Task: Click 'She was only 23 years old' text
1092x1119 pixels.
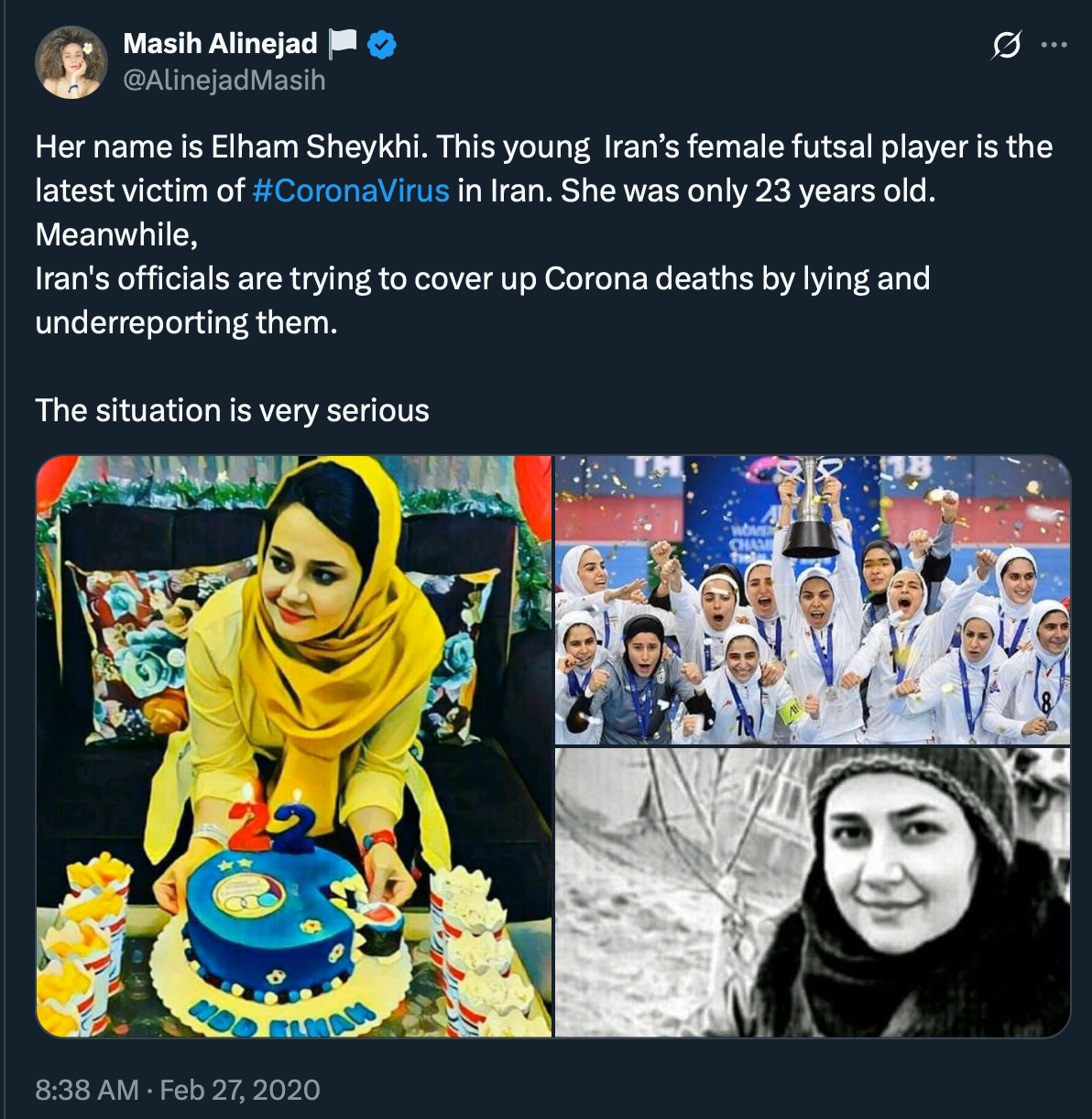Action: [x=748, y=190]
